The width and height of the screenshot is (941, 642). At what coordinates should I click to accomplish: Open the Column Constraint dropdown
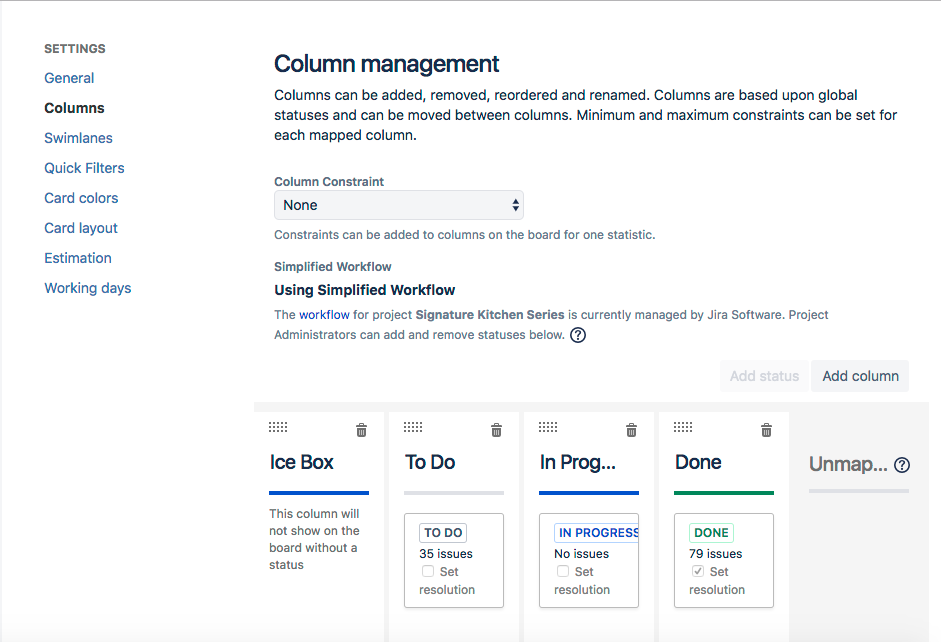click(x=398, y=205)
